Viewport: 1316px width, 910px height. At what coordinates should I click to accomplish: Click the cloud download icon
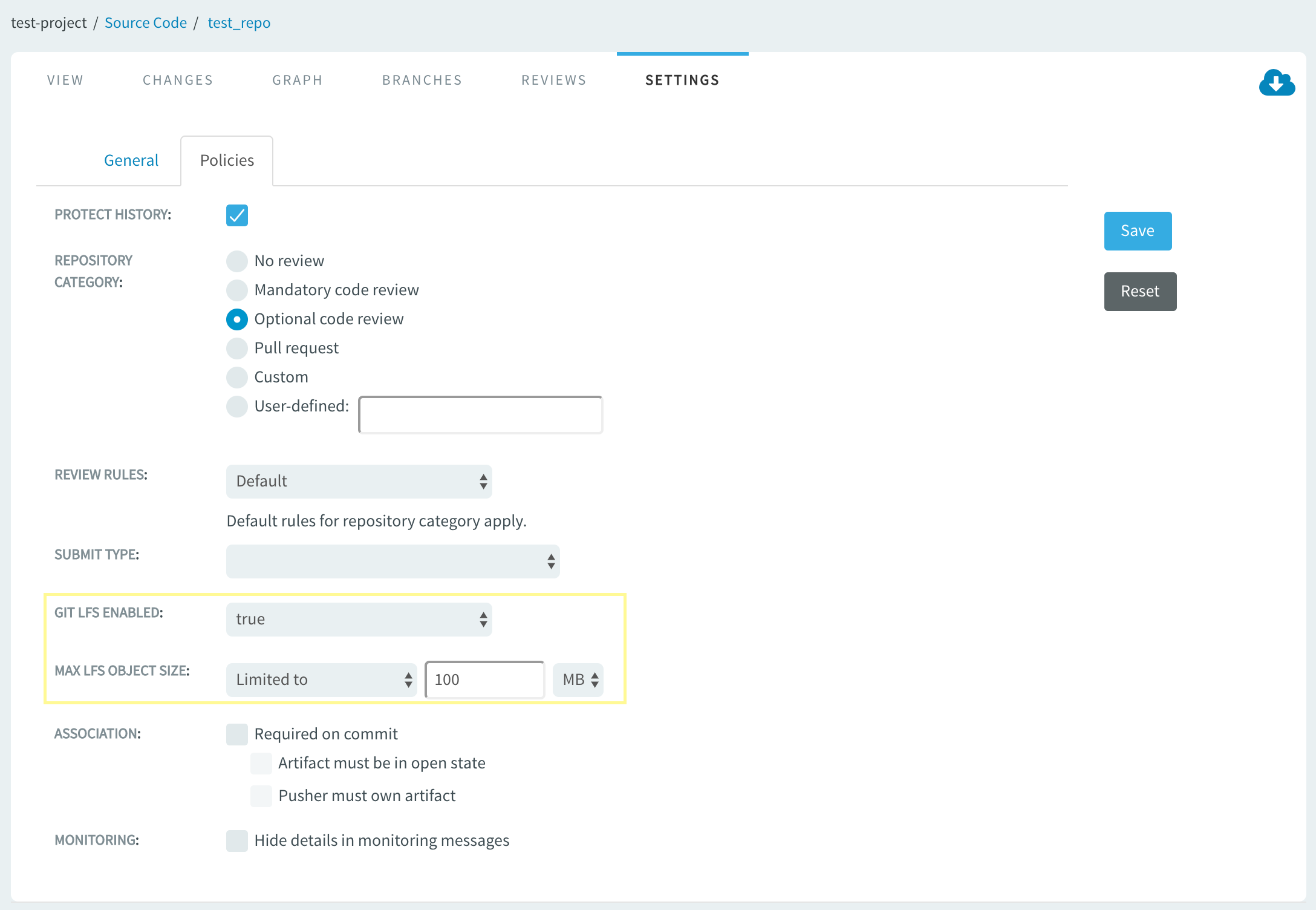(1277, 82)
